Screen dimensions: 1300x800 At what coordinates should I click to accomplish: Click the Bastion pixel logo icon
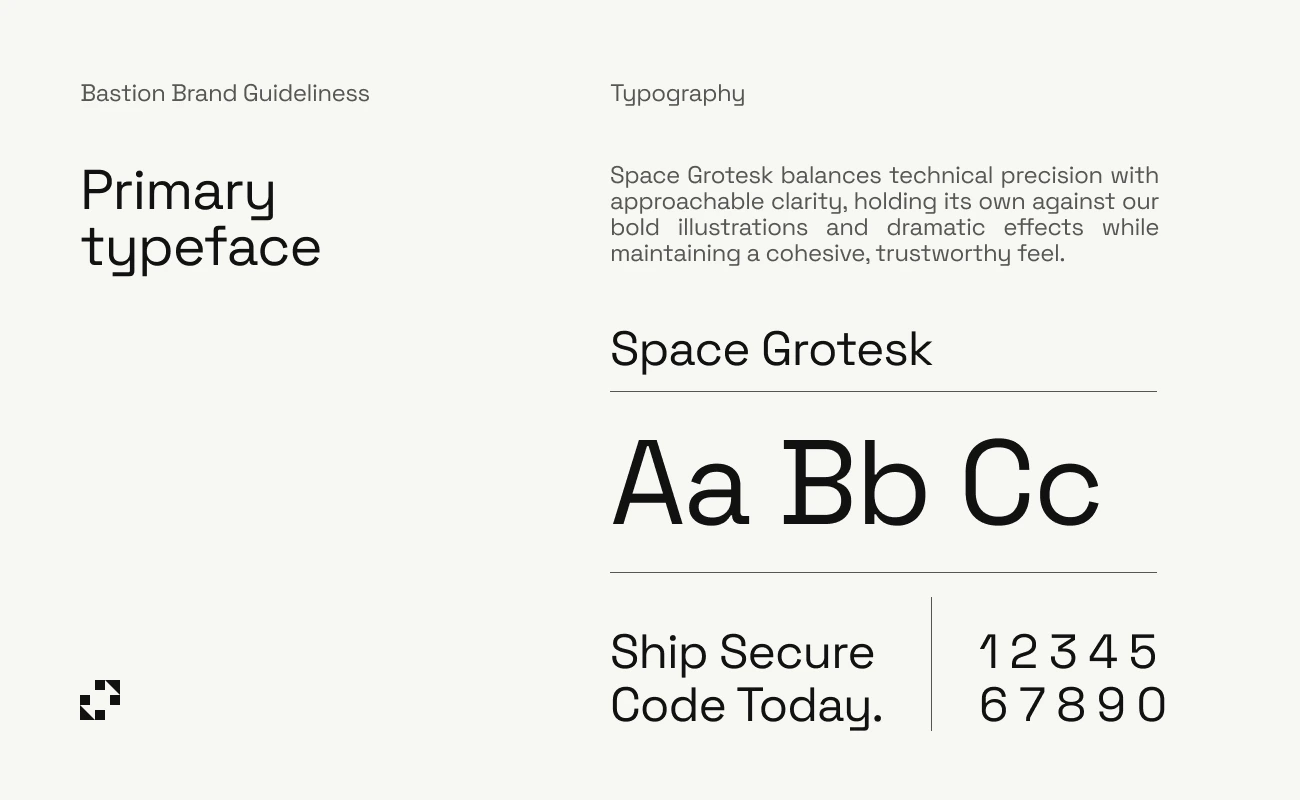coord(100,700)
